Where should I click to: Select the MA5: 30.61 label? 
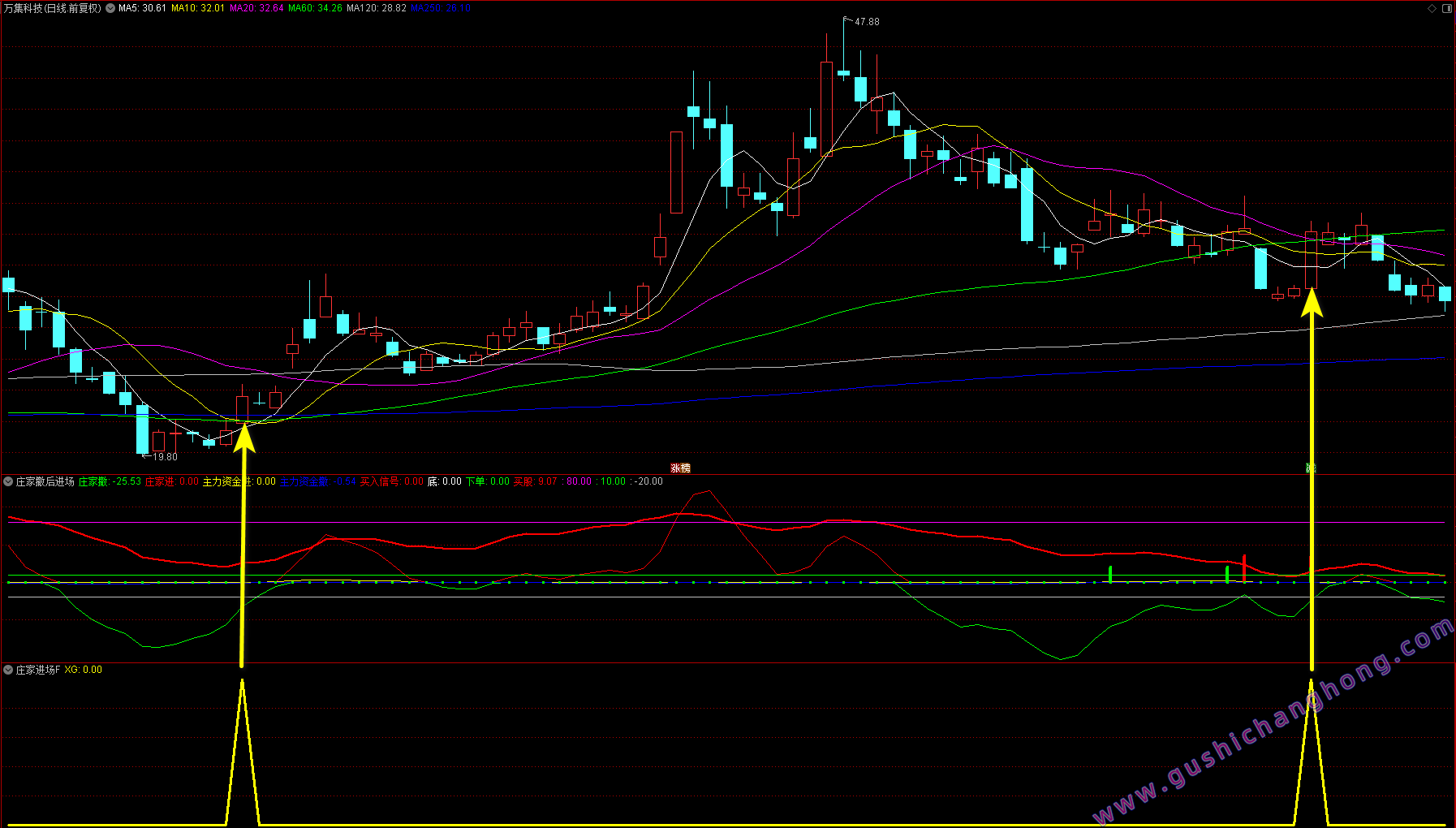[142, 8]
